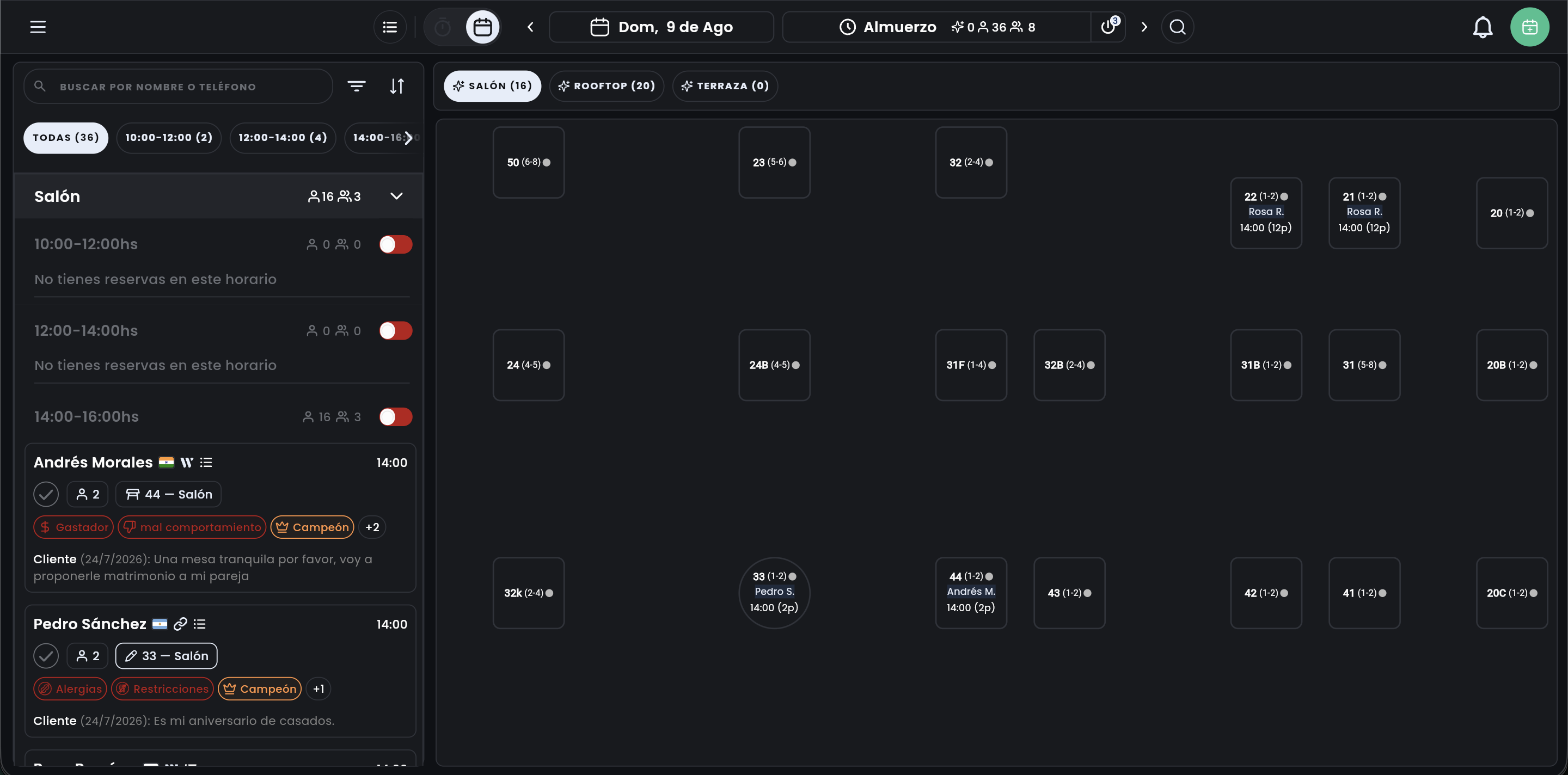1568x775 pixels.
Task: Click the flag icon next to Andrés Morales
Action: tap(166, 462)
